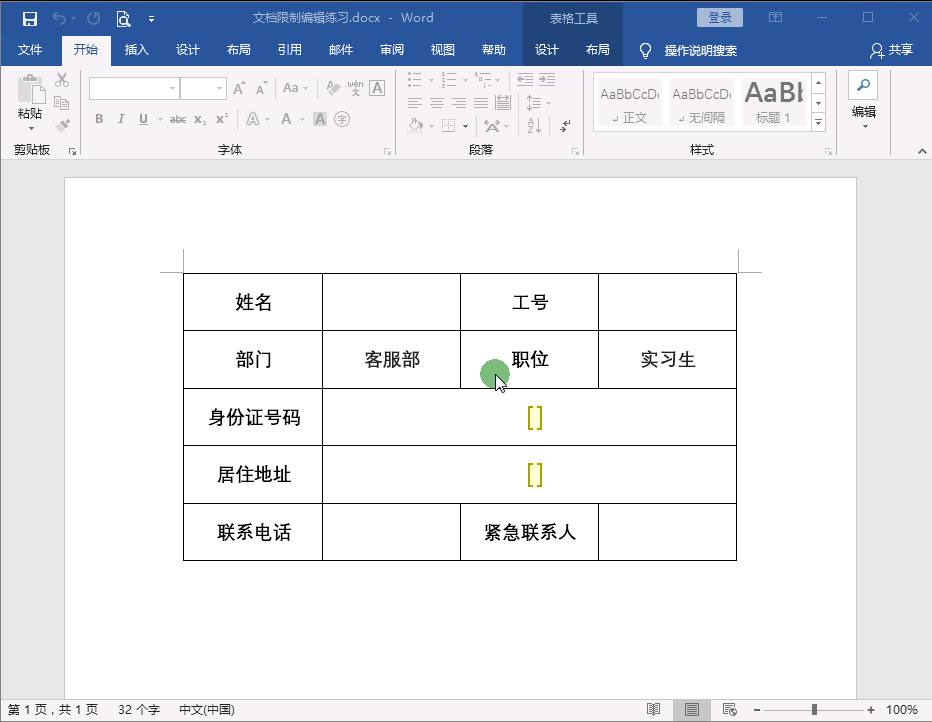The height and width of the screenshot is (722, 932).
Task: Open the Format Painter icon
Action: [x=61, y=126]
